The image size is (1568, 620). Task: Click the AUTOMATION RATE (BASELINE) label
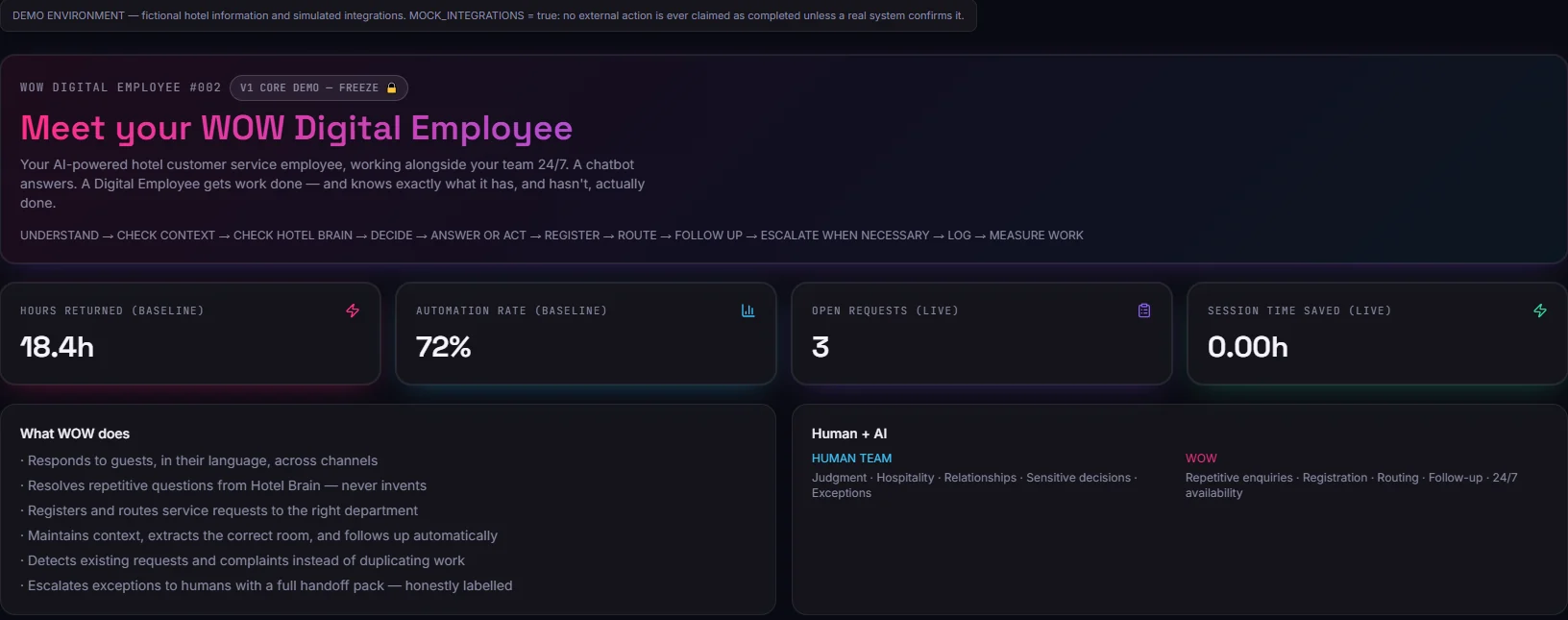[x=512, y=310]
